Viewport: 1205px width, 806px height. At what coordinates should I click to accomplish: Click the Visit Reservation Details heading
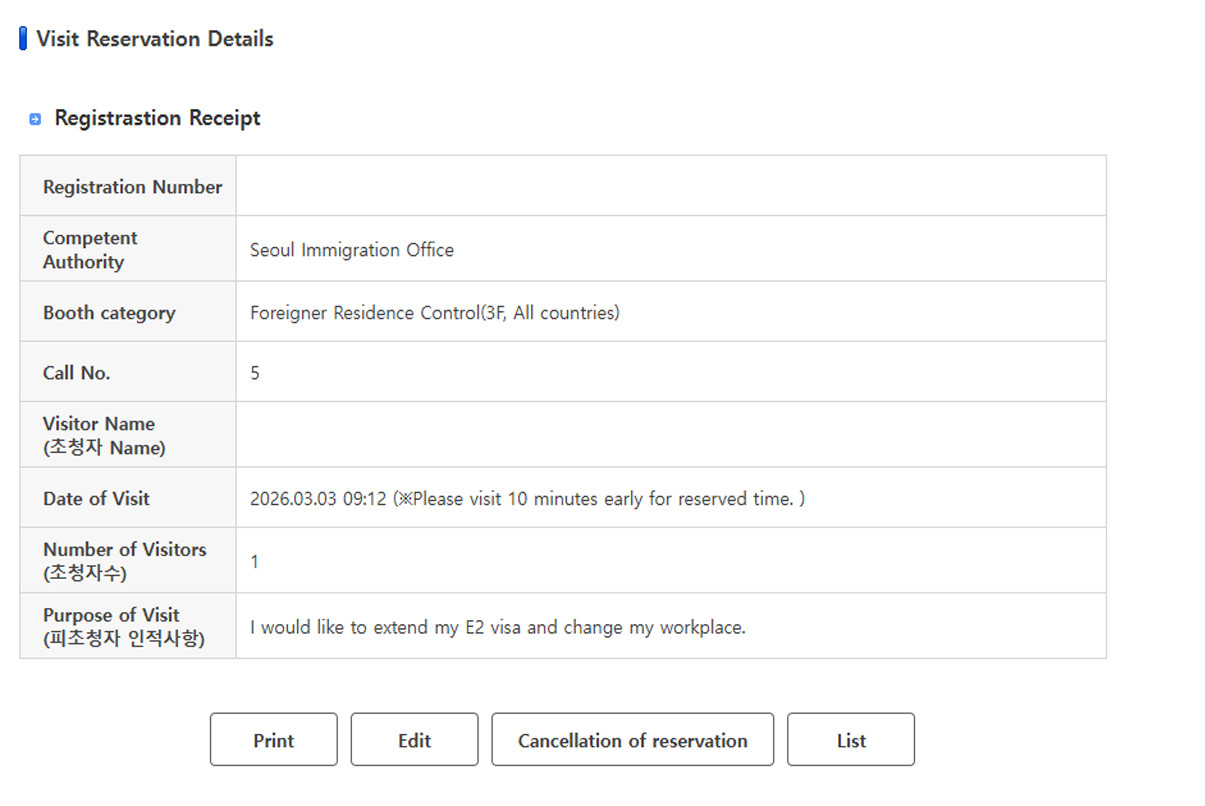pyautogui.click(x=154, y=39)
